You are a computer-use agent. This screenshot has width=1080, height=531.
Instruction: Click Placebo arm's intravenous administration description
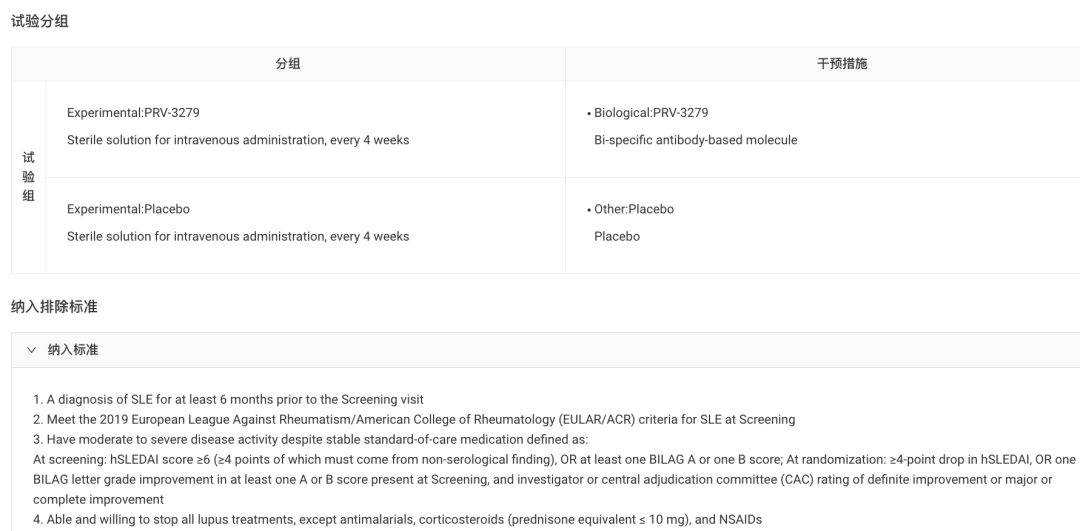[238, 236]
